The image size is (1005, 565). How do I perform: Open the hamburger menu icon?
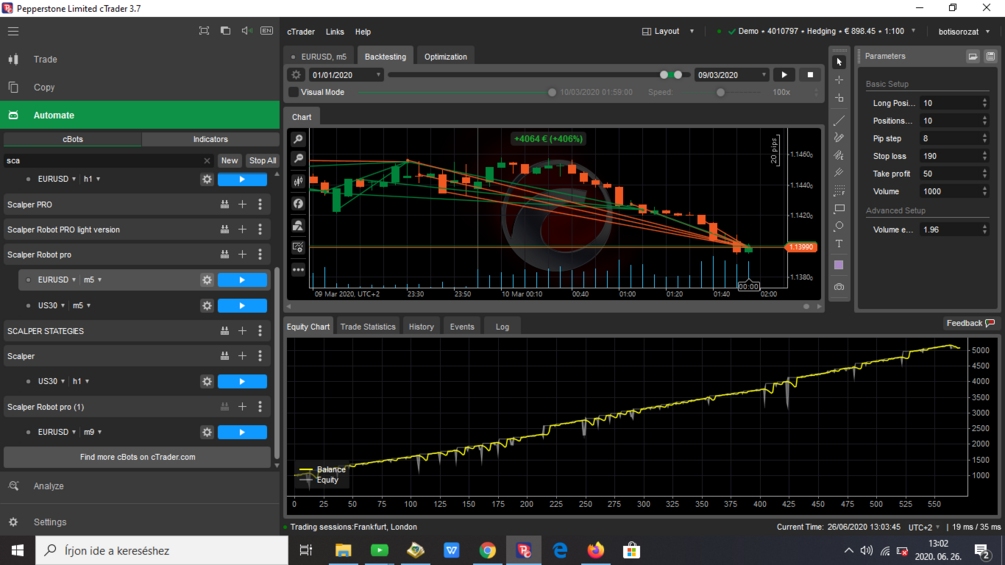pyautogui.click(x=13, y=31)
